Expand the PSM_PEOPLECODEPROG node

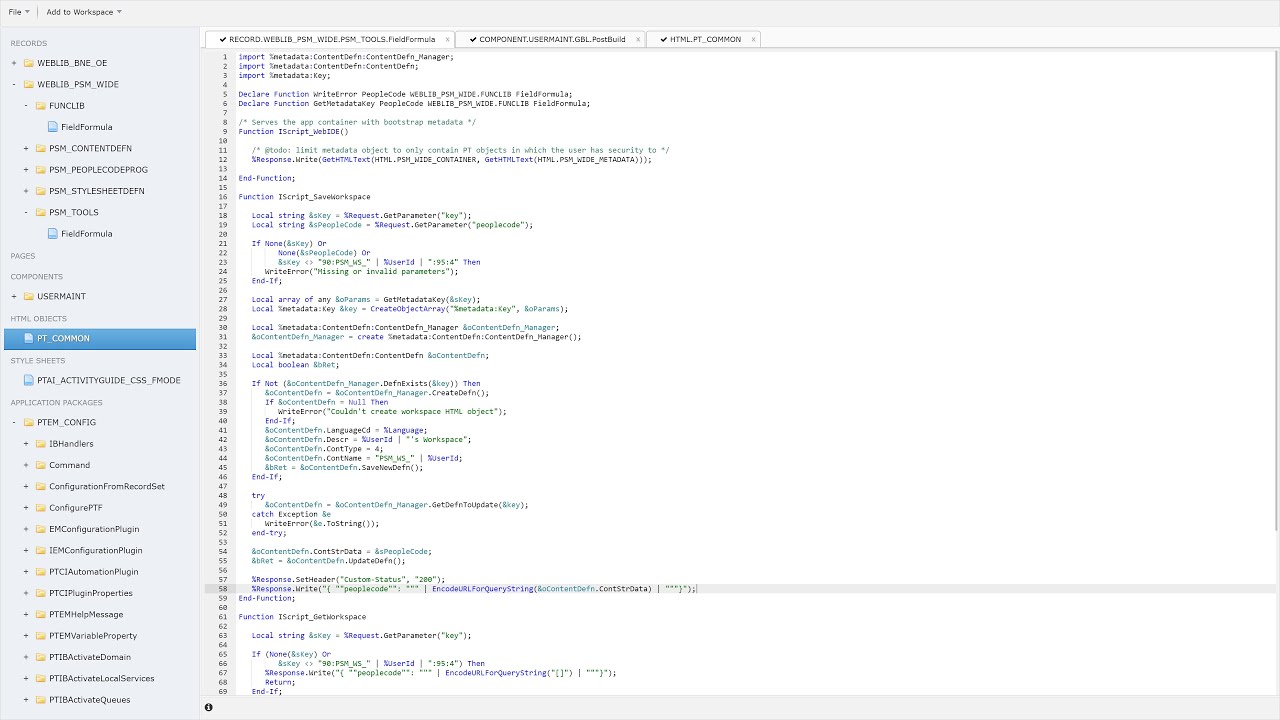coord(26,169)
